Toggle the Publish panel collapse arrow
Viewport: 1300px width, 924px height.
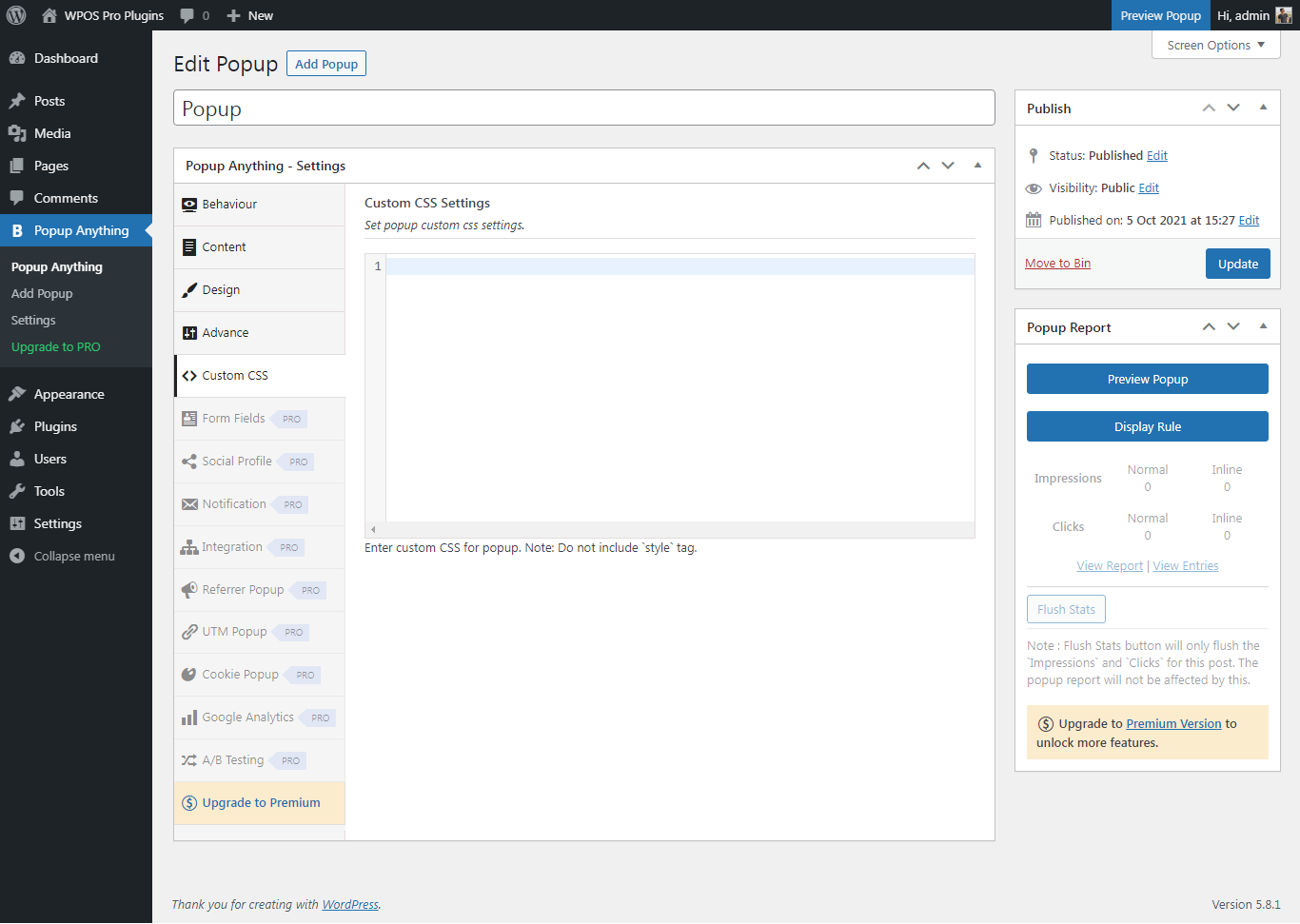[x=1263, y=108]
